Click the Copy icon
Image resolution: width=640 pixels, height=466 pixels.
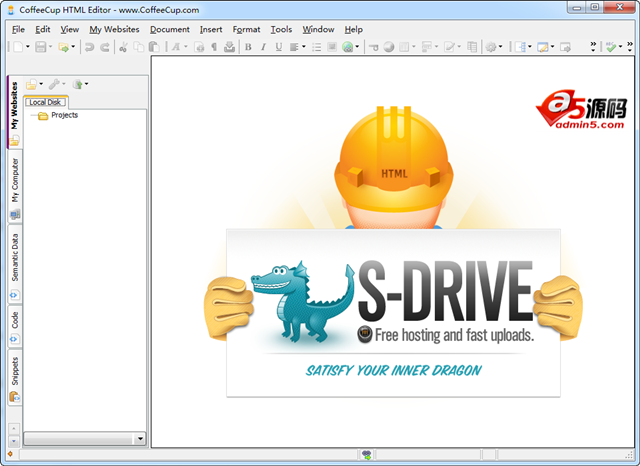139,47
